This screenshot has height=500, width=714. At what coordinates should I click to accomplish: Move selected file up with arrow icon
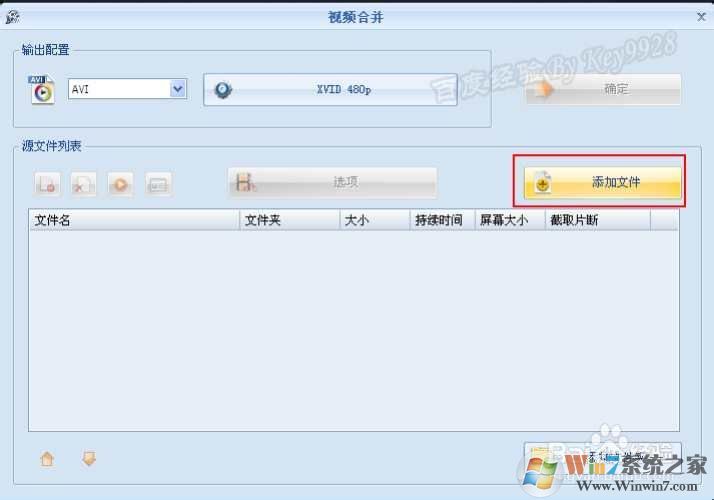pyautogui.click(x=47, y=459)
